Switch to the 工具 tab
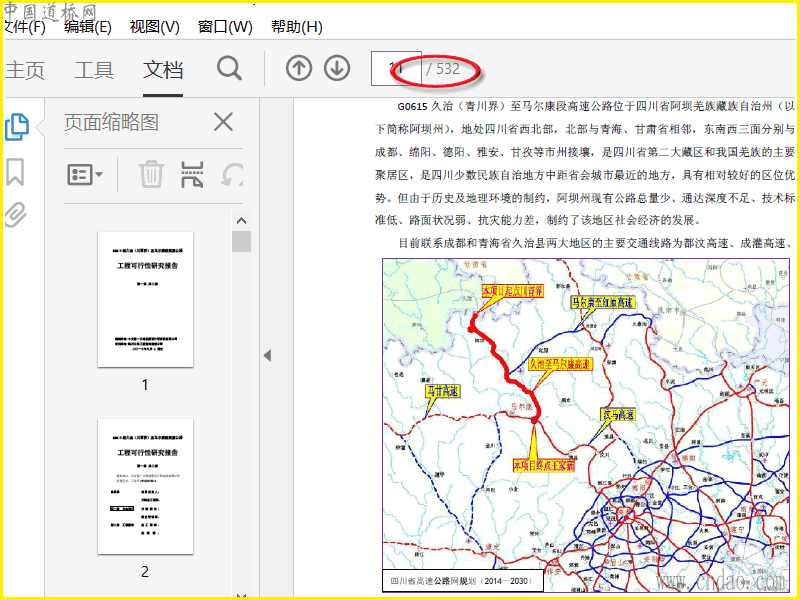 [x=94, y=70]
